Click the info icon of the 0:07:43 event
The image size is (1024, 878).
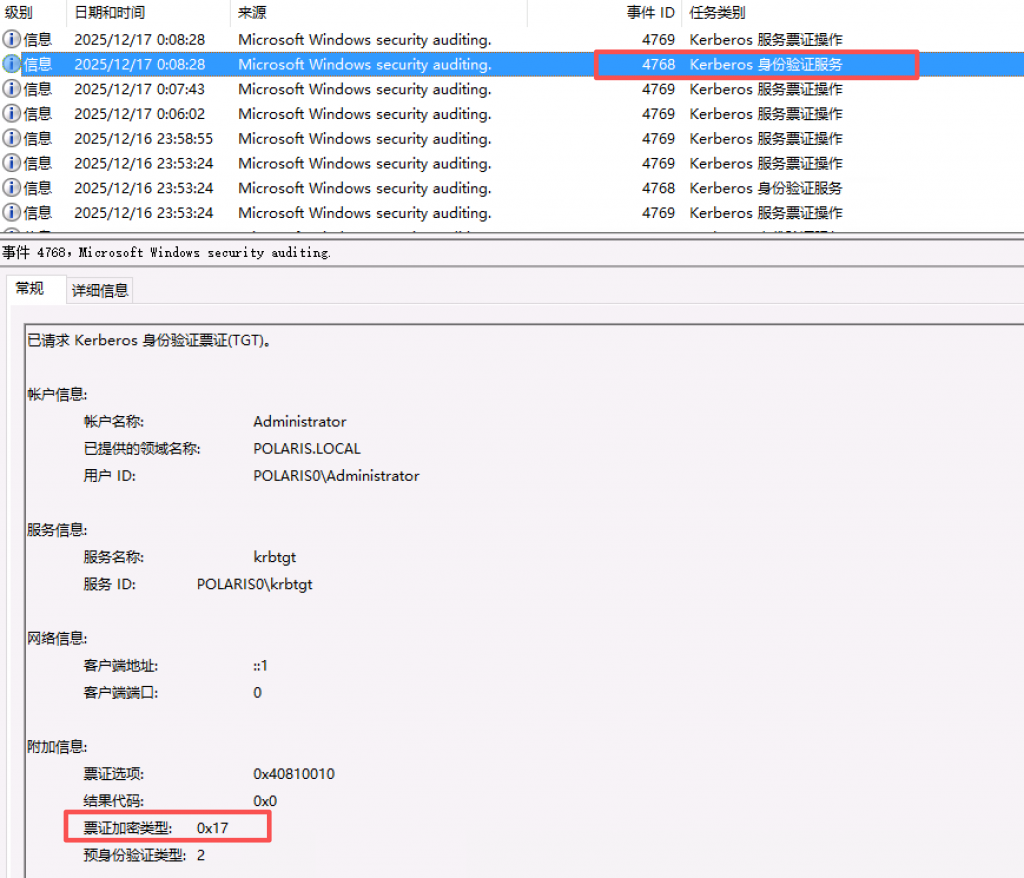click(11, 89)
